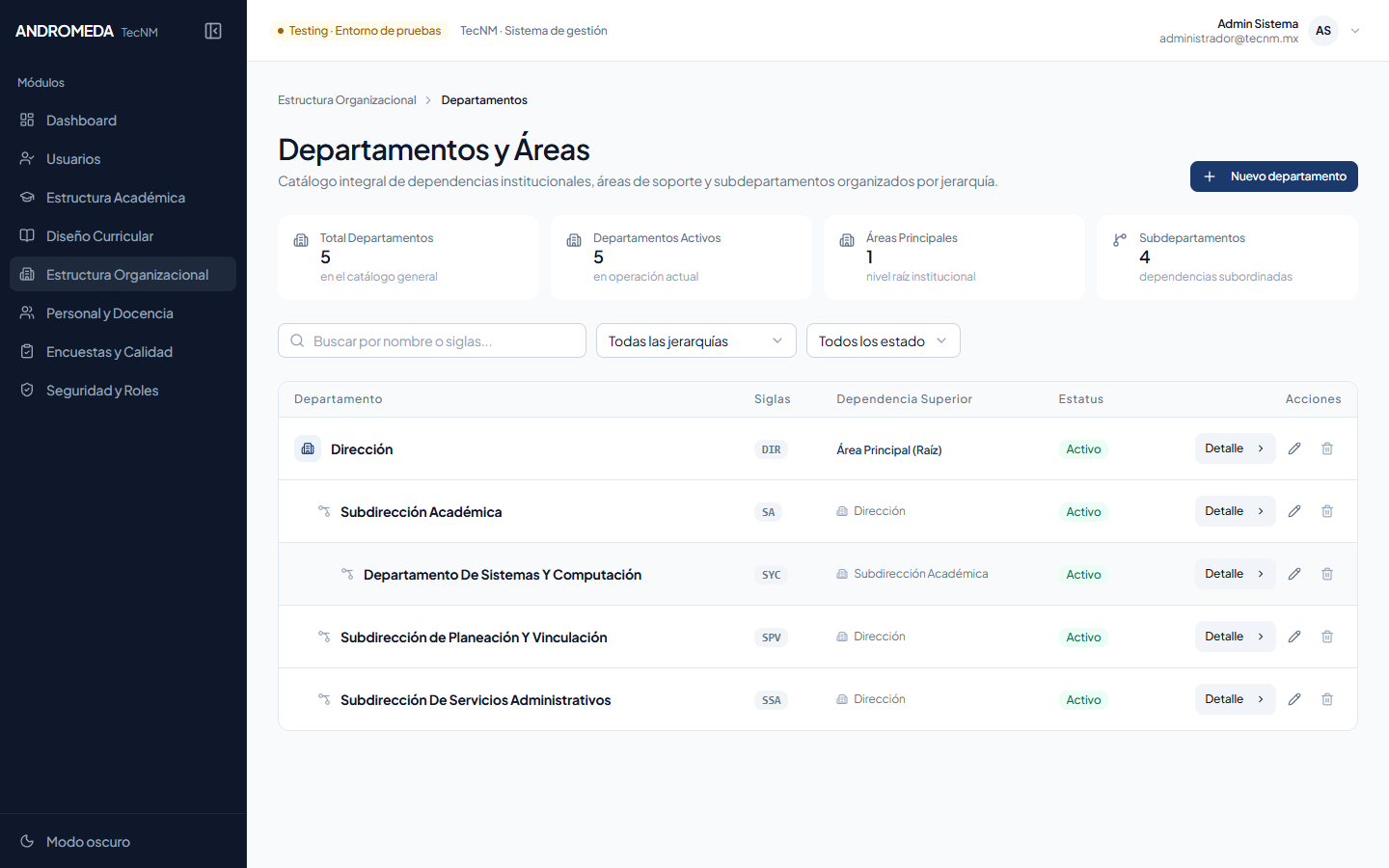This screenshot has height=868, width=1389.
Task: Open Estructura Académica in the sidebar
Action: click(123, 197)
